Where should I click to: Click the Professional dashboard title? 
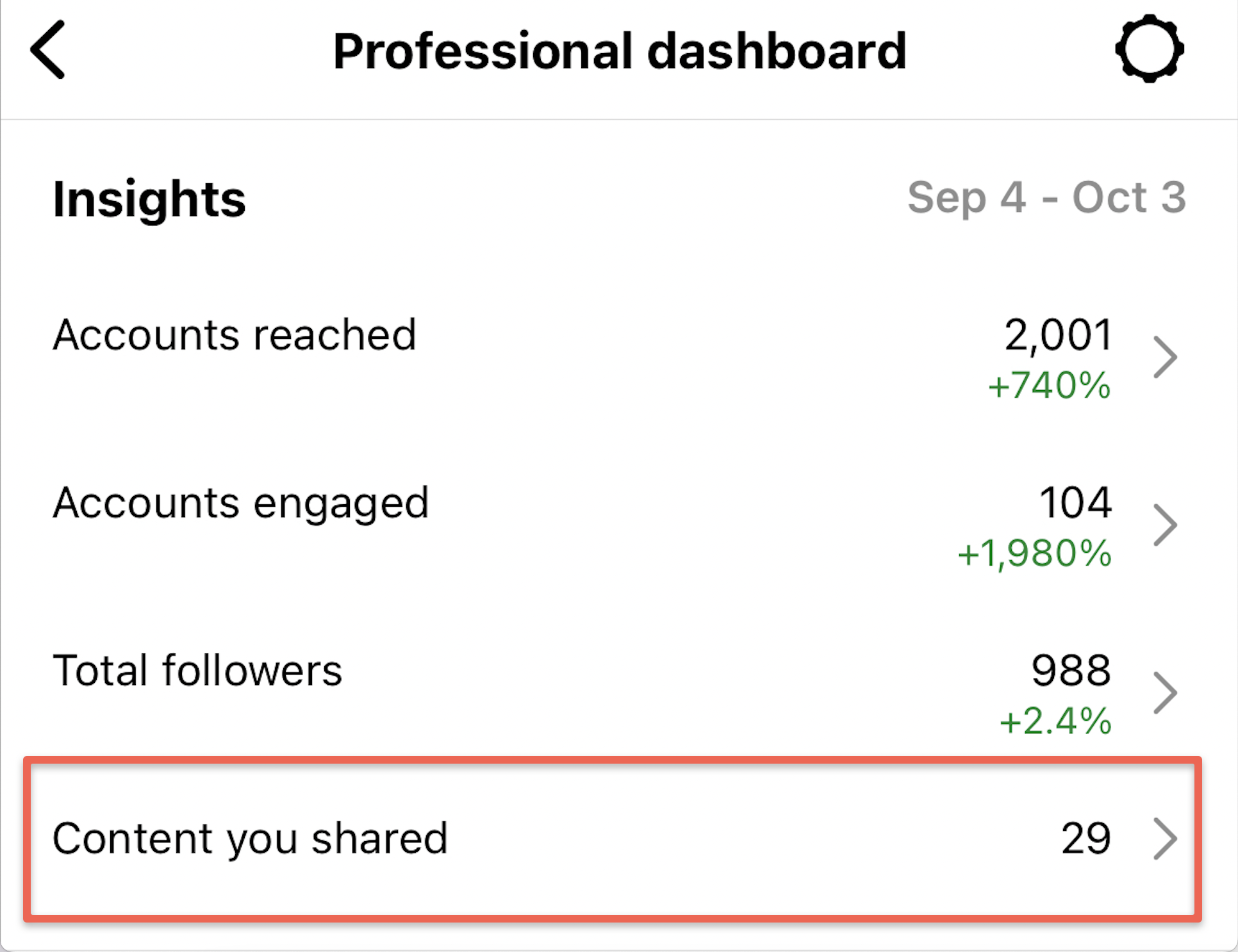[x=619, y=51]
